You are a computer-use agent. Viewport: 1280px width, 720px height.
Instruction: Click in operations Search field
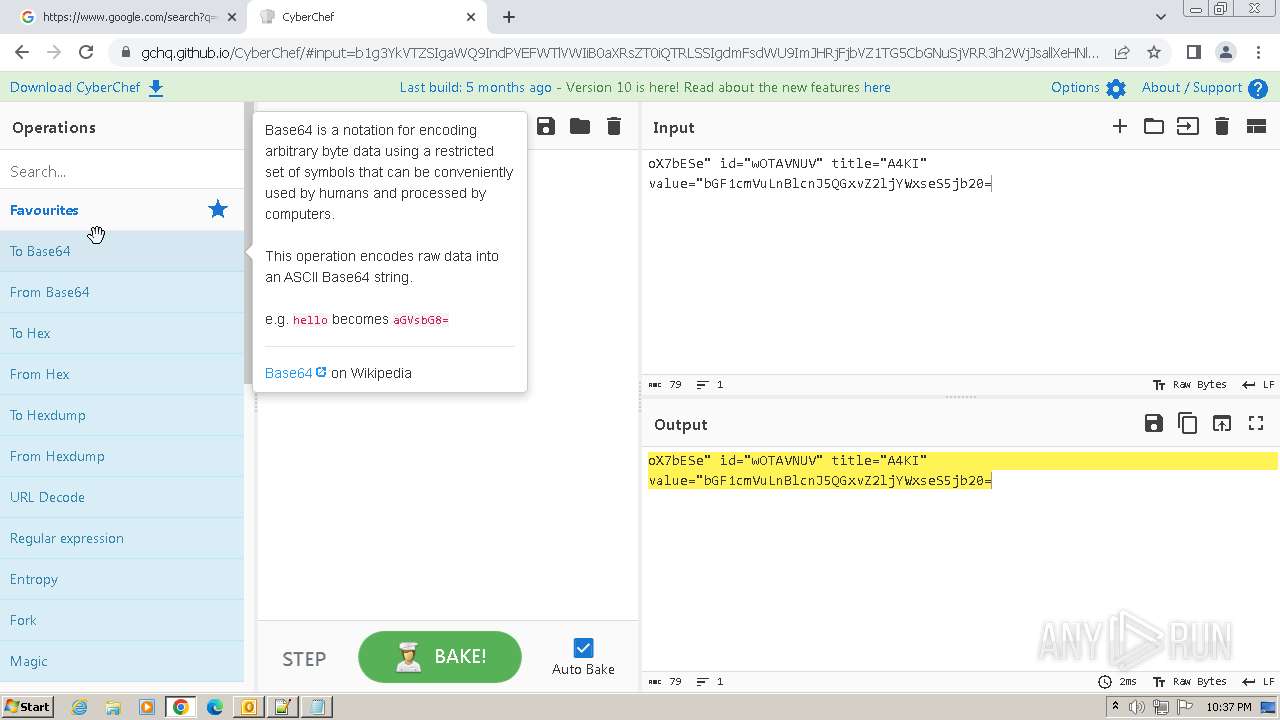pos(122,171)
